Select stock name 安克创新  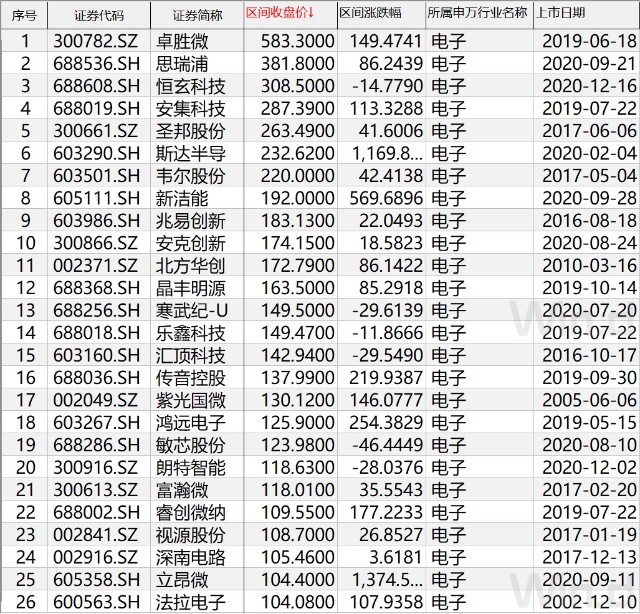coord(191,243)
